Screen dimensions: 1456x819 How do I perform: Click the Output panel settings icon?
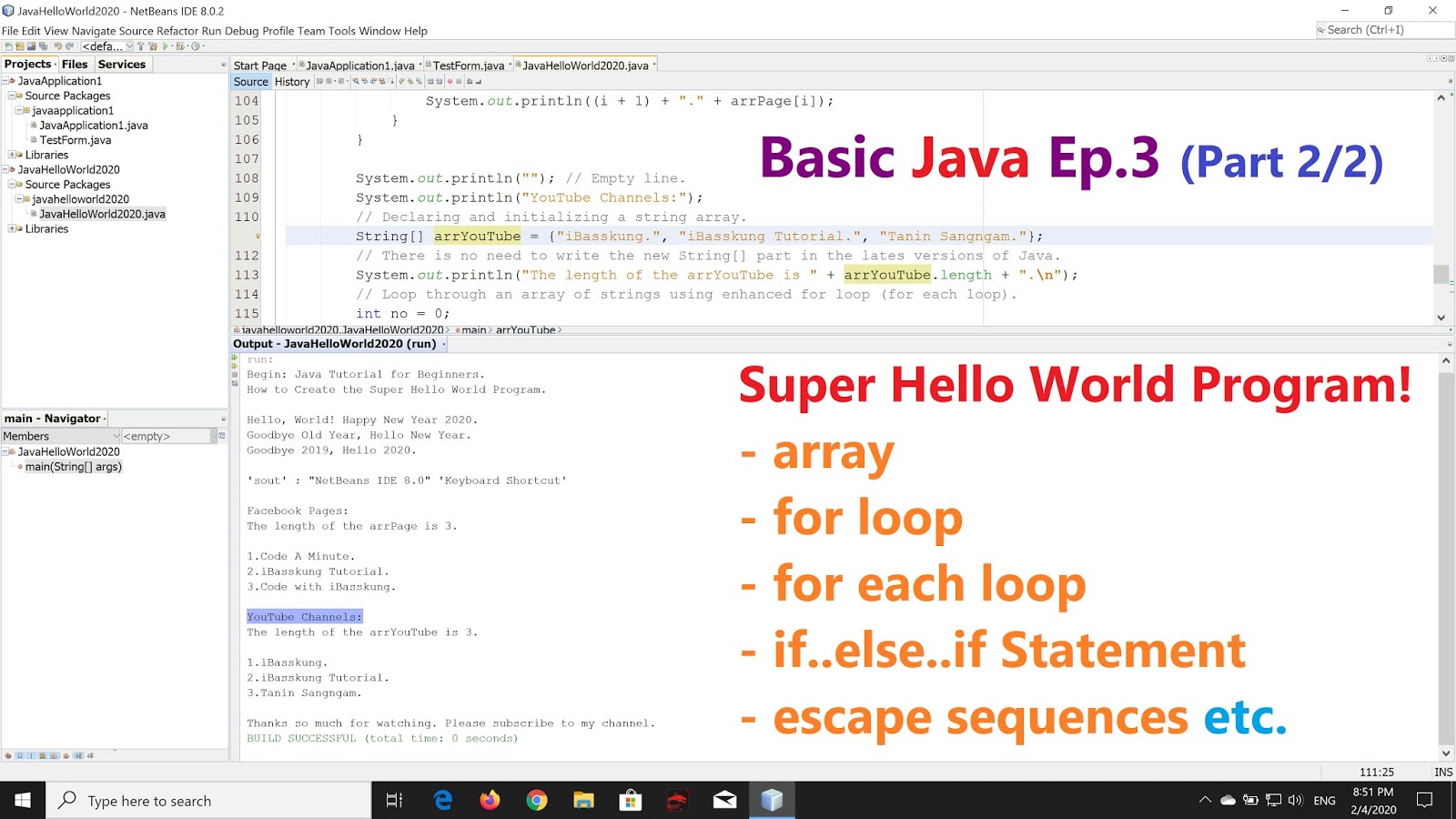pyautogui.click(x=235, y=383)
